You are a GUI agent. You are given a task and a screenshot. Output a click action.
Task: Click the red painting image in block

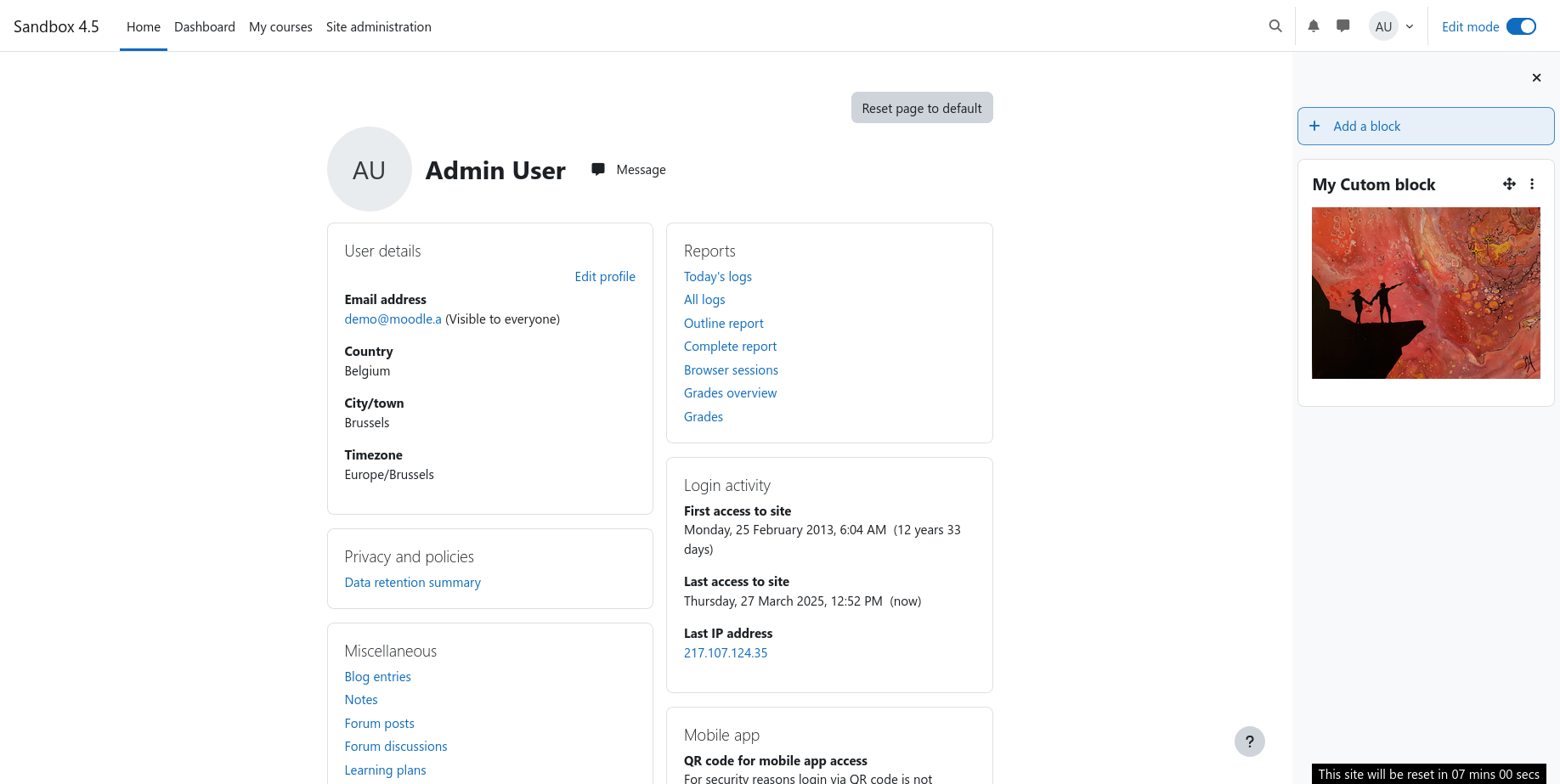pos(1426,293)
